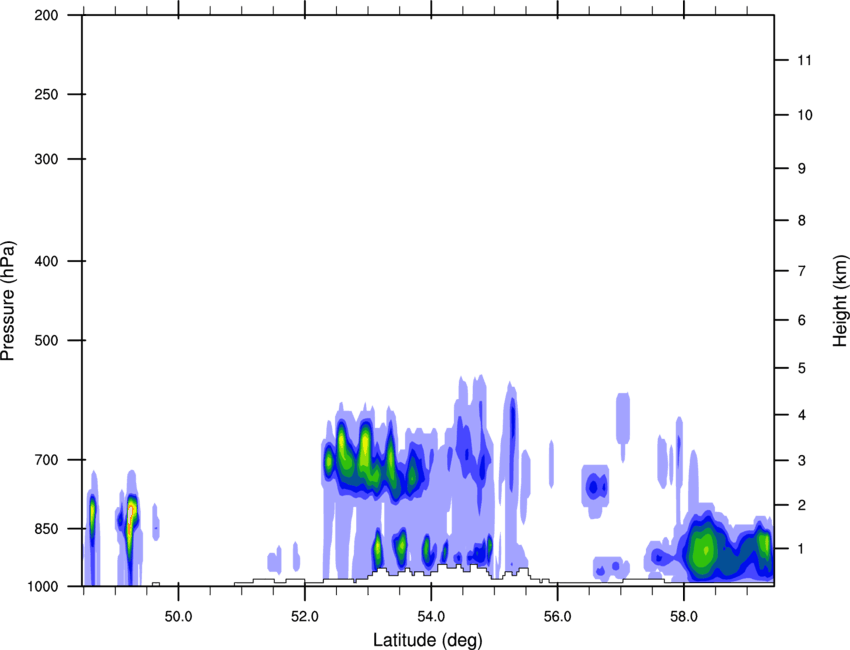Click the 5 km height label
The image size is (850, 650).
[802, 369]
